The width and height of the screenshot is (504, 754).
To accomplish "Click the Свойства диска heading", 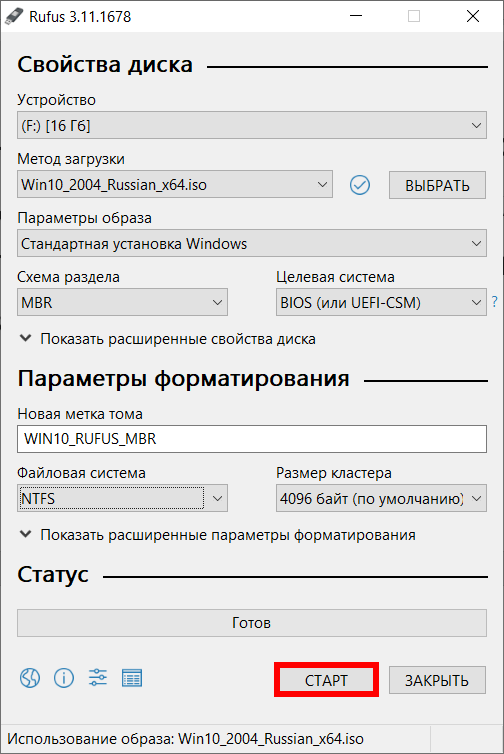I will [105, 64].
